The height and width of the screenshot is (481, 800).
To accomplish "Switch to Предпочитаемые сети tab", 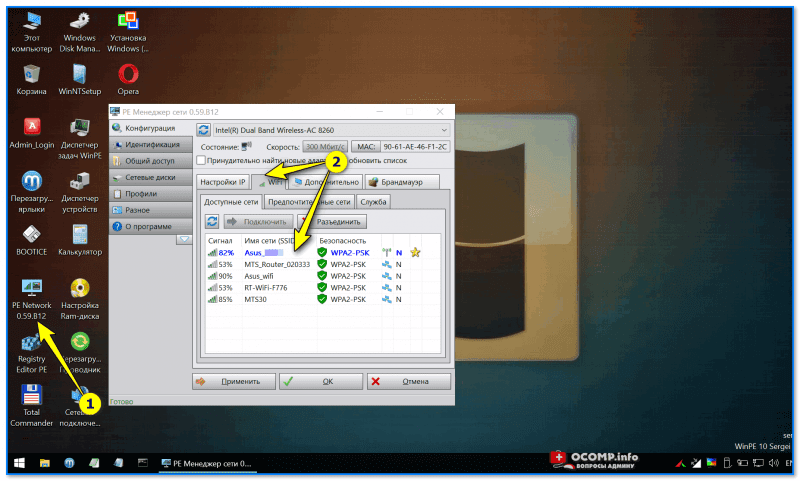I will click(309, 202).
